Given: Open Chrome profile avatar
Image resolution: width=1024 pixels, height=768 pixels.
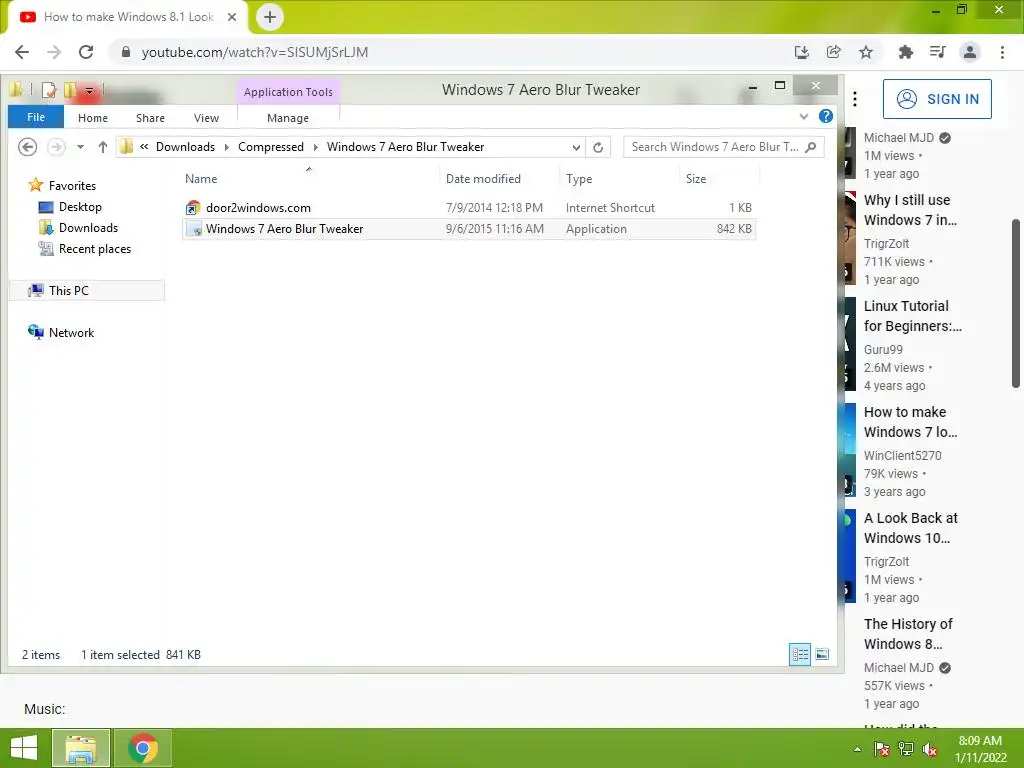Looking at the screenshot, I should [x=970, y=52].
